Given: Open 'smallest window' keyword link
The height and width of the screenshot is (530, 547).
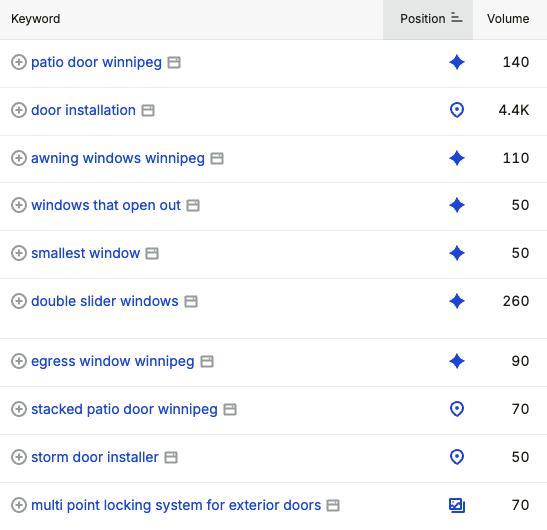Looking at the screenshot, I should 85,253.
